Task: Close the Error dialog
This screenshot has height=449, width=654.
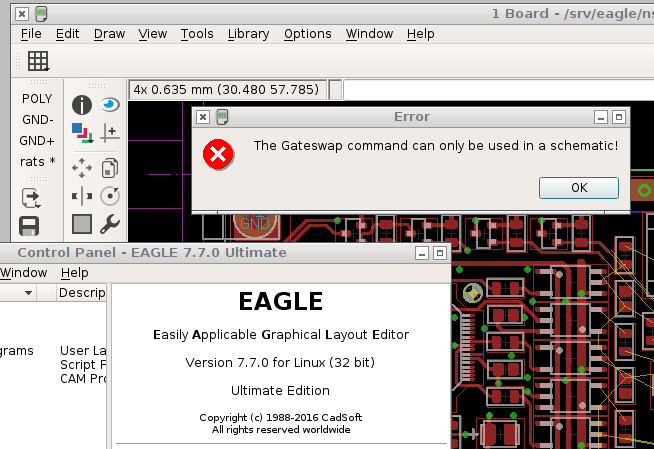Action: [203, 117]
